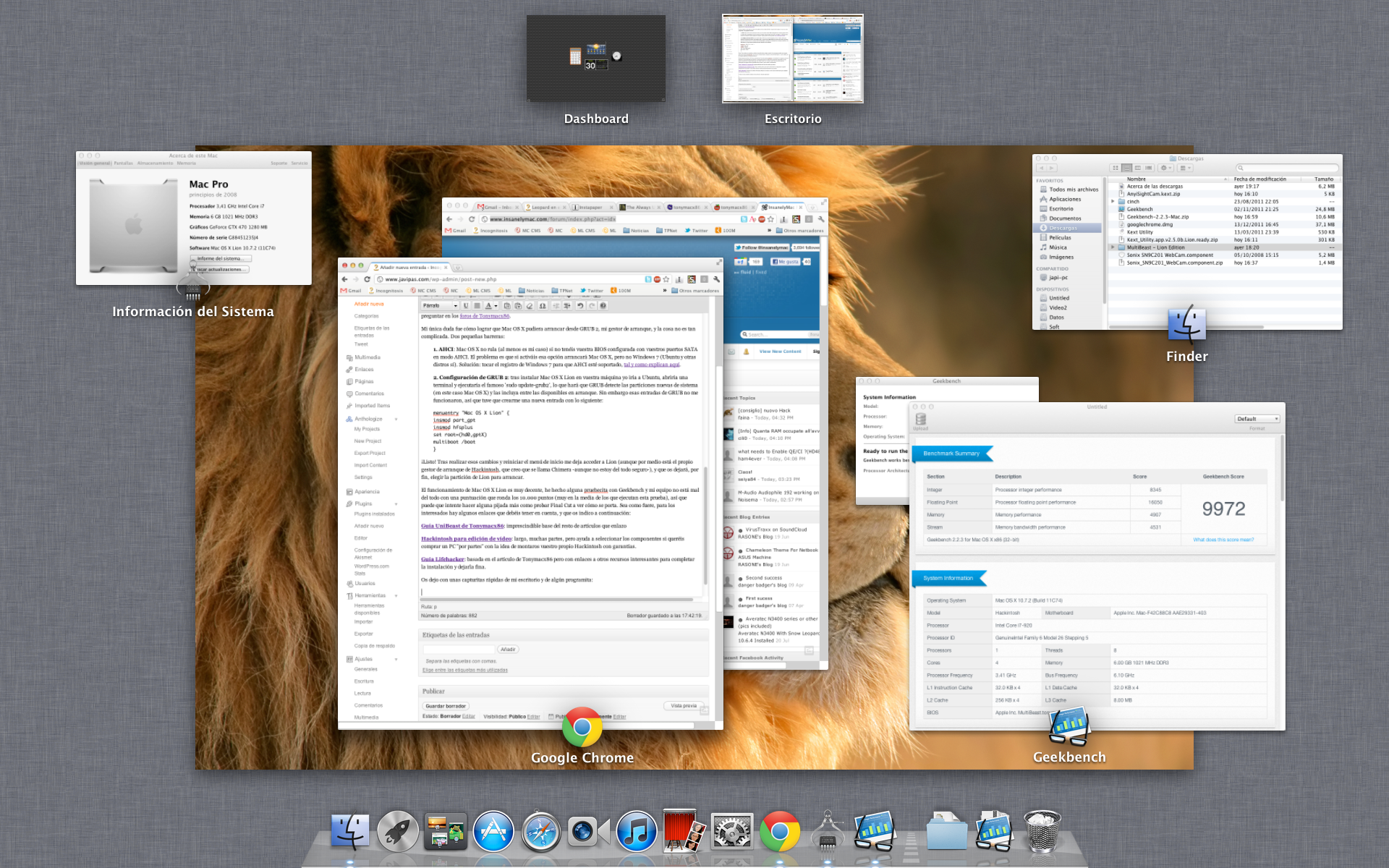Open Guía UniBeast de Tonymacx86 link
Screen dimensions: 1389x868
click(x=462, y=526)
